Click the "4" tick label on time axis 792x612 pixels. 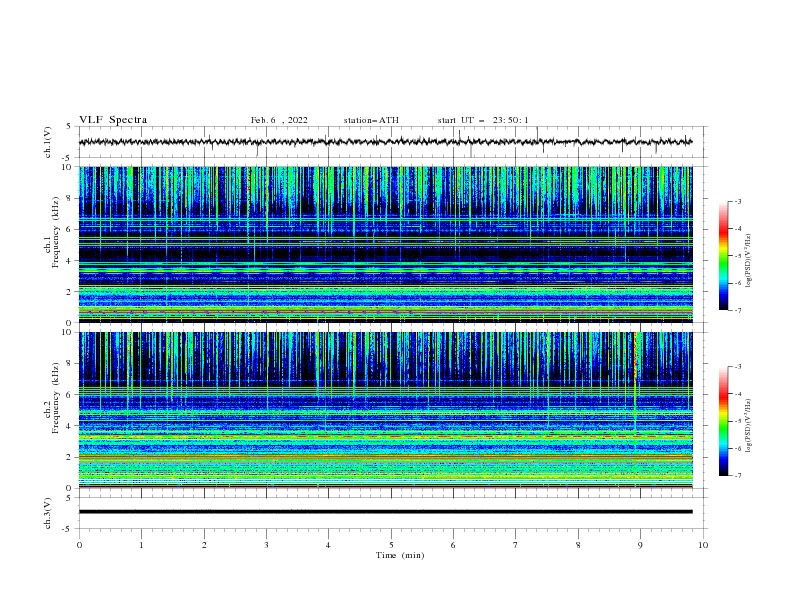pyautogui.click(x=328, y=545)
